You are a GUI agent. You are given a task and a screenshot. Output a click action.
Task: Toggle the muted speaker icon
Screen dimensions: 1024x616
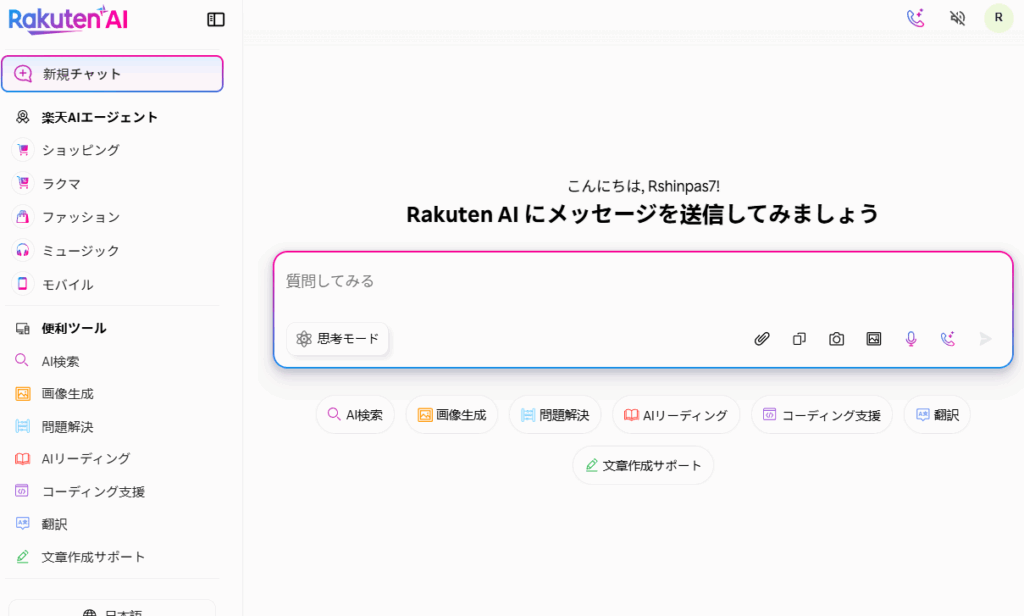point(957,18)
